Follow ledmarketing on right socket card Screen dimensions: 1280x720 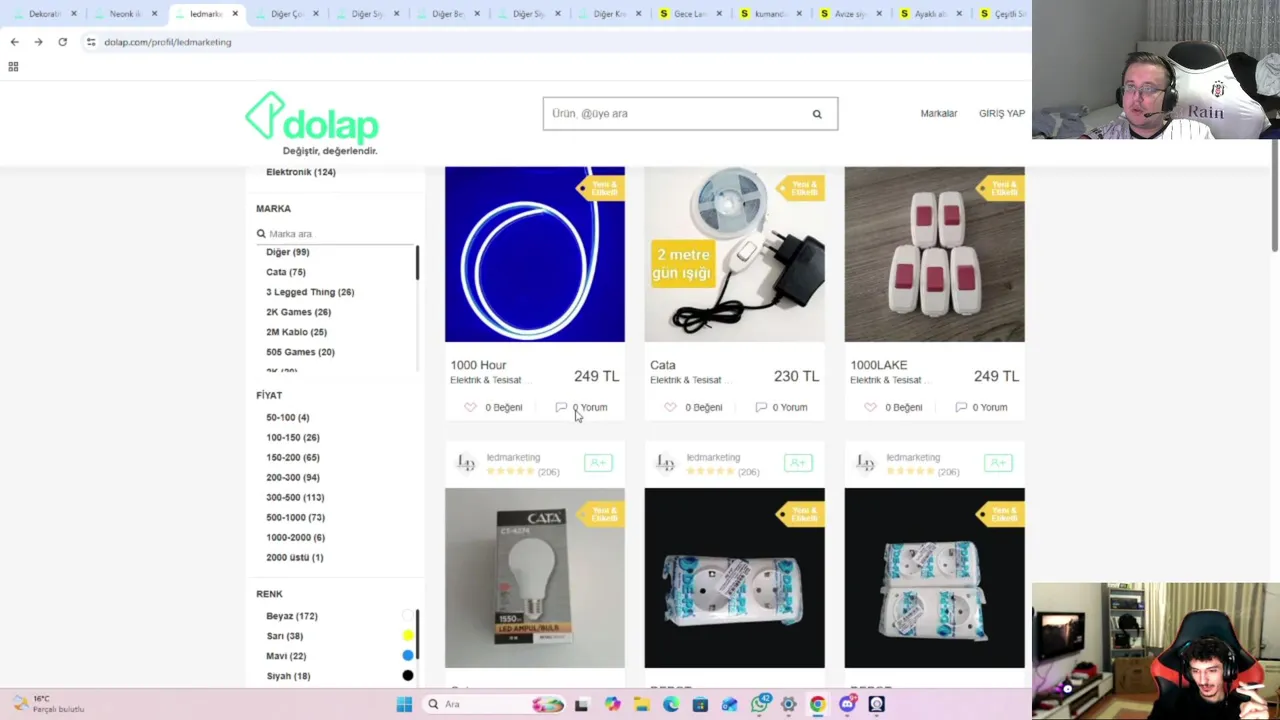[x=998, y=463]
